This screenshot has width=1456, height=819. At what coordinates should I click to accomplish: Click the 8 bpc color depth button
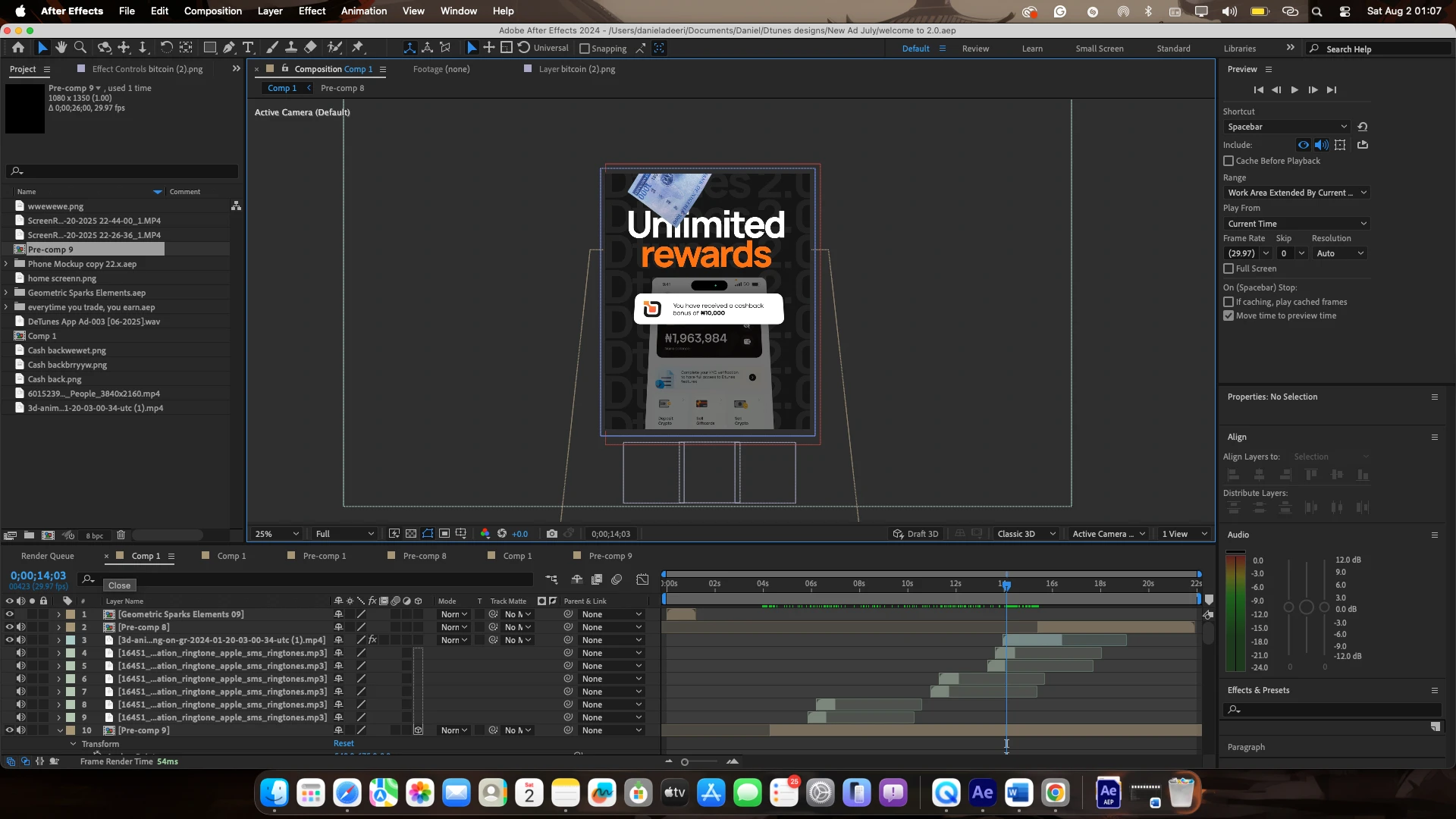tap(95, 535)
